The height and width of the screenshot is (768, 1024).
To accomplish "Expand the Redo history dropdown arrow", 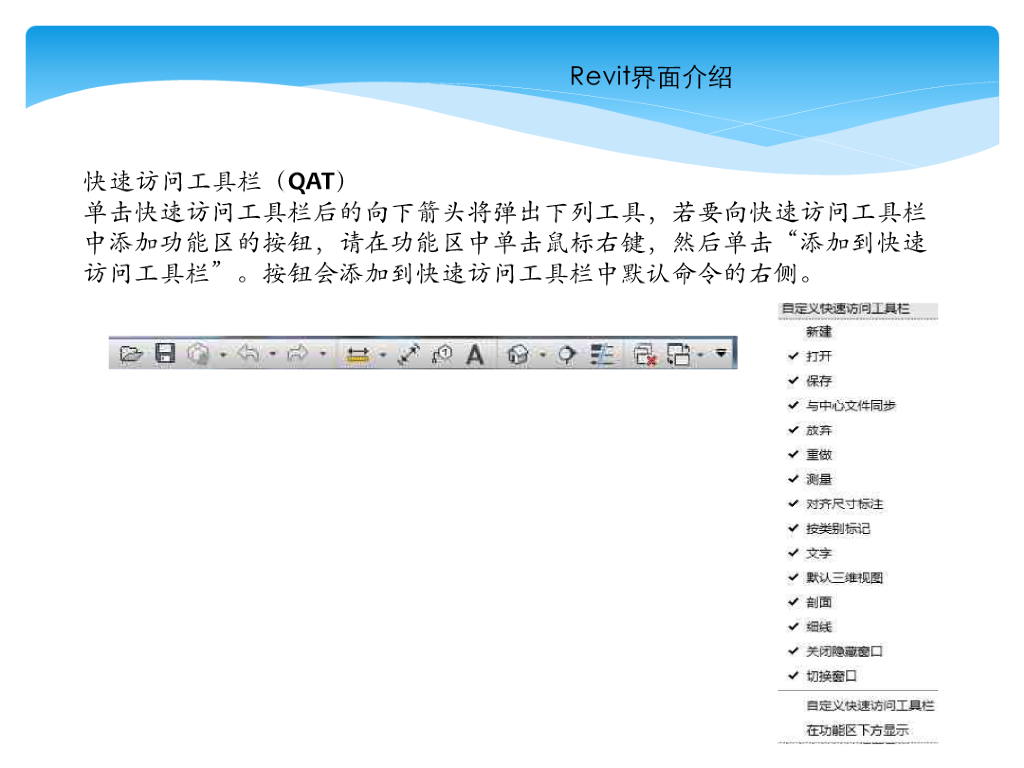I will pyautogui.click(x=323, y=354).
